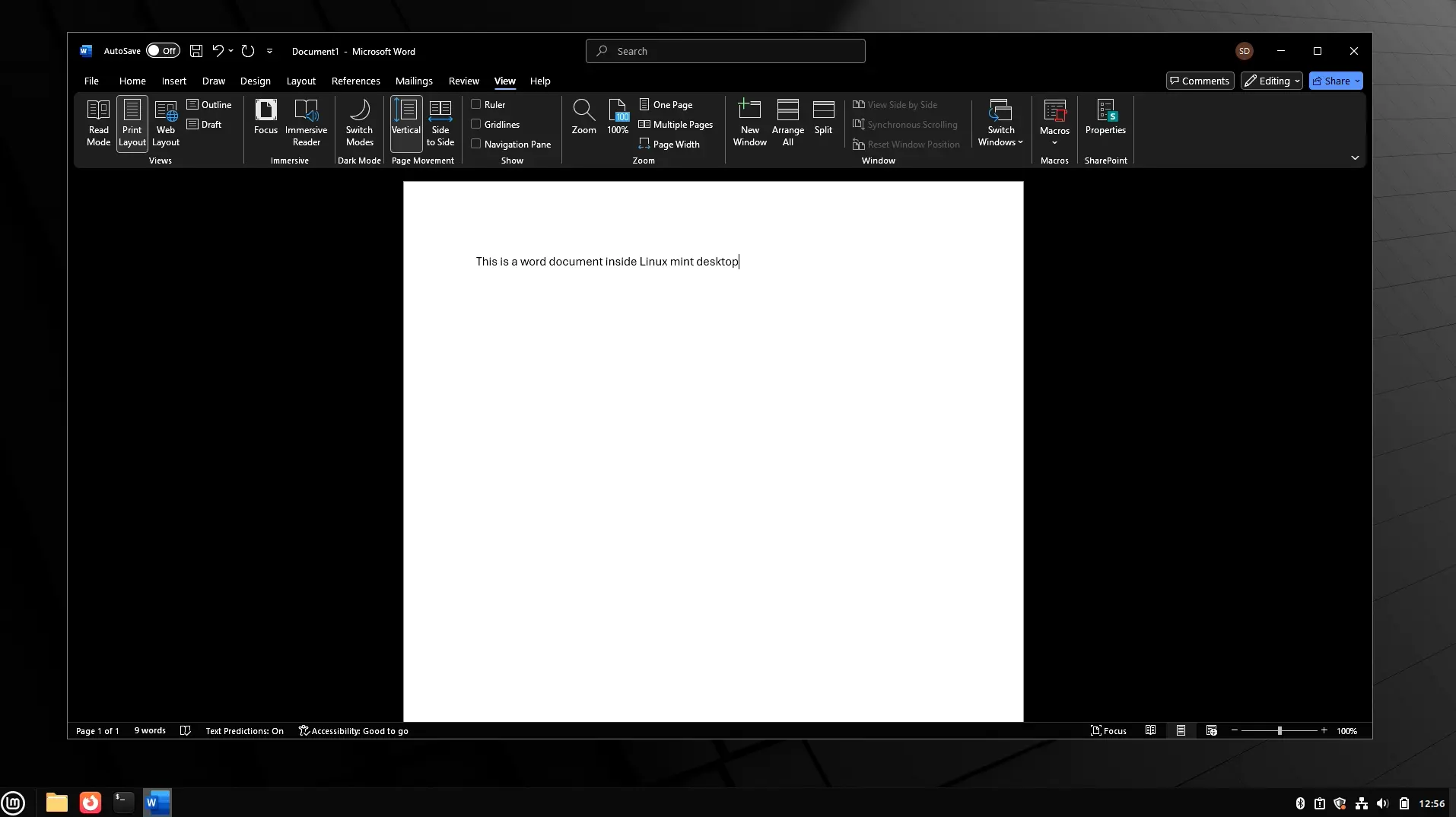Open the Mailings ribbon tab

click(414, 81)
